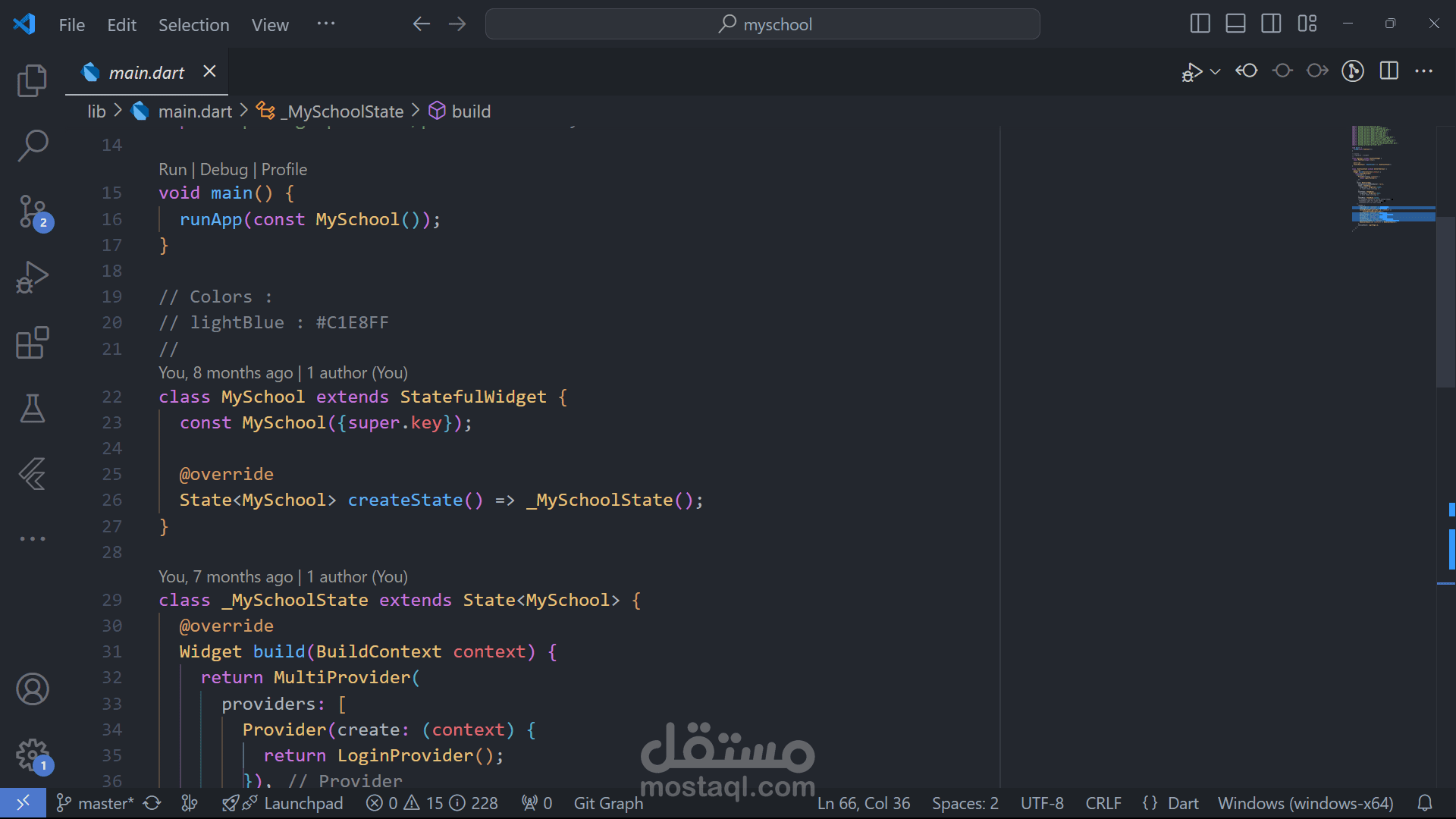Open the Selection menu
The width and height of the screenshot is (1456, 819).
pos(193,25)
